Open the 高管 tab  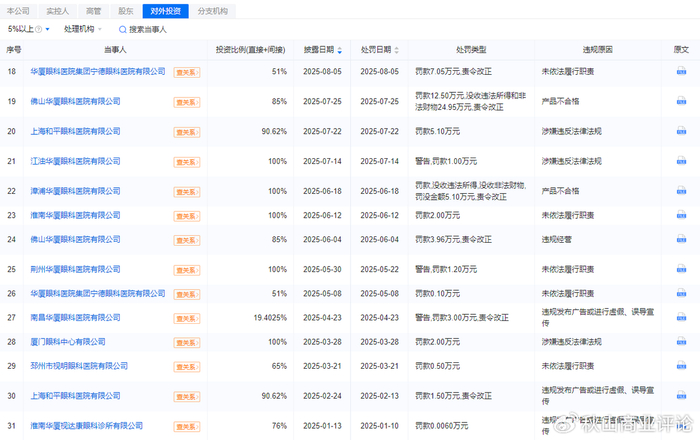[x=92, y=11]
